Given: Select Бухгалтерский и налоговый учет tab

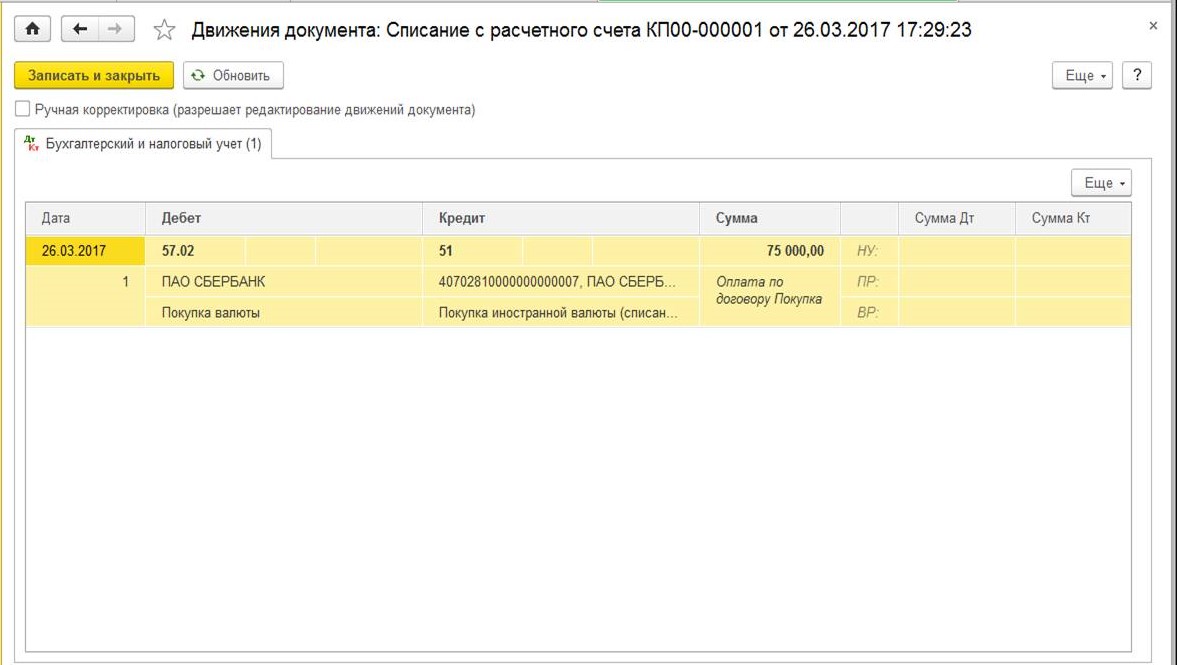Looking at the screenshot, I should (x=143, y=144).
